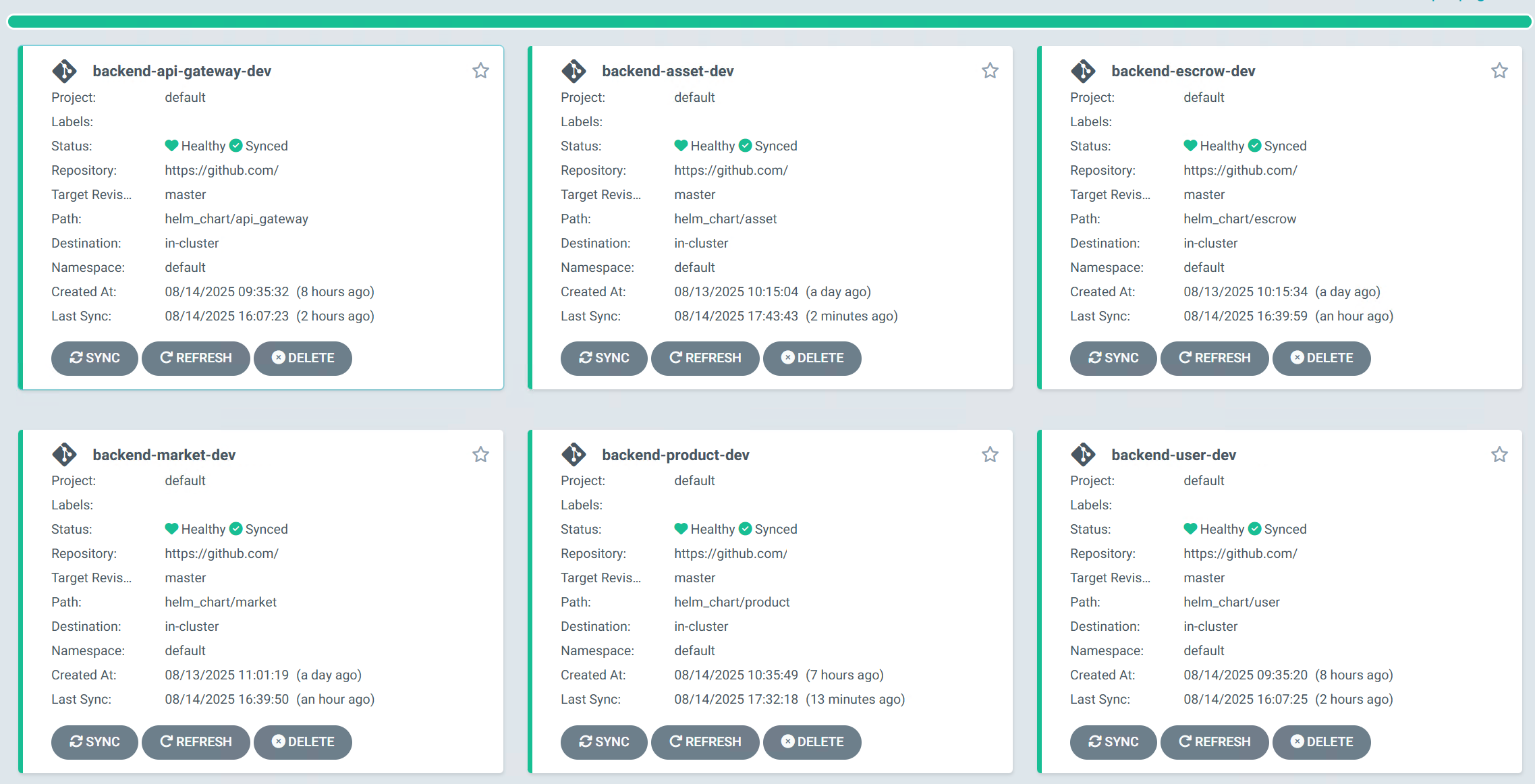Viewport: 1535px width, 784px height.
Task: Click the git icon of backend-product-dev
Action: (574, 455)
